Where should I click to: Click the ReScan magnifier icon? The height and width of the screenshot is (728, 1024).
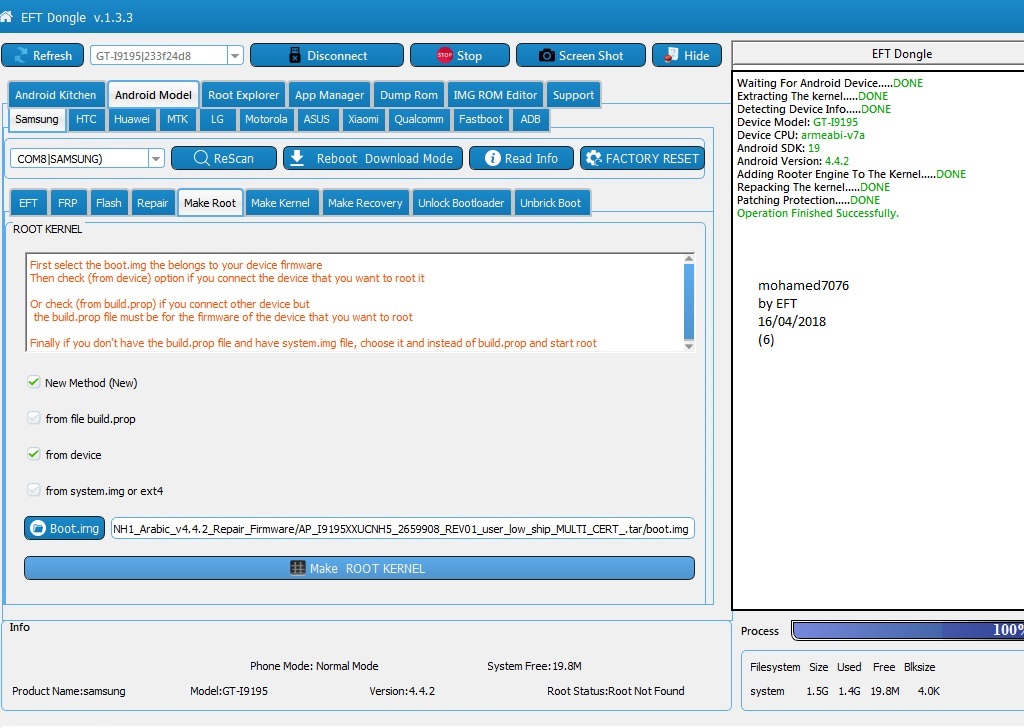[202, 158]
